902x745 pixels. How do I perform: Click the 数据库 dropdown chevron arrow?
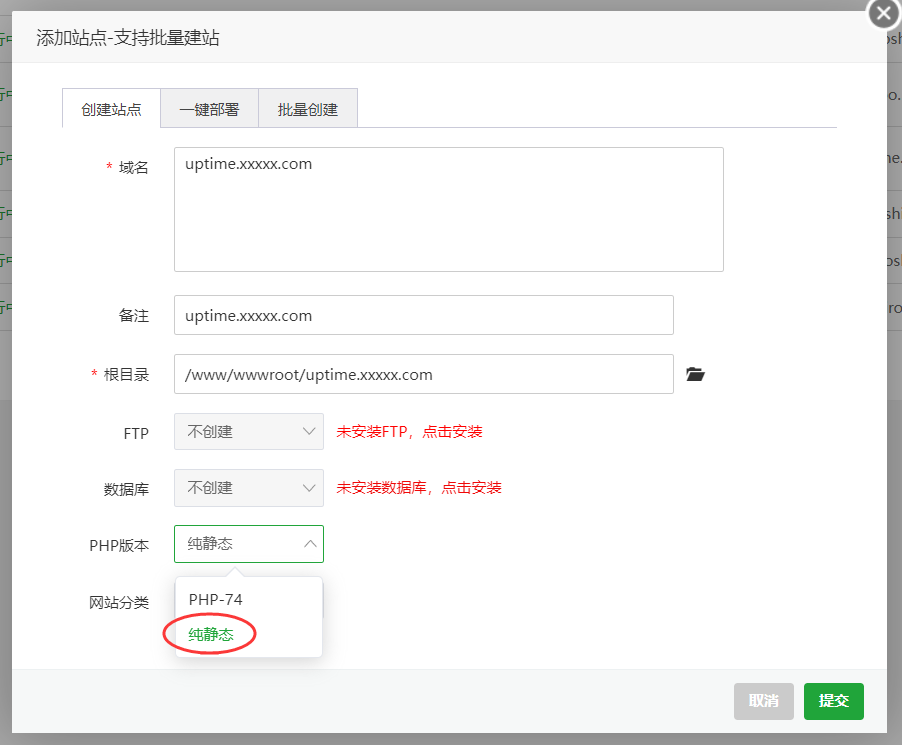pos(309,488)
